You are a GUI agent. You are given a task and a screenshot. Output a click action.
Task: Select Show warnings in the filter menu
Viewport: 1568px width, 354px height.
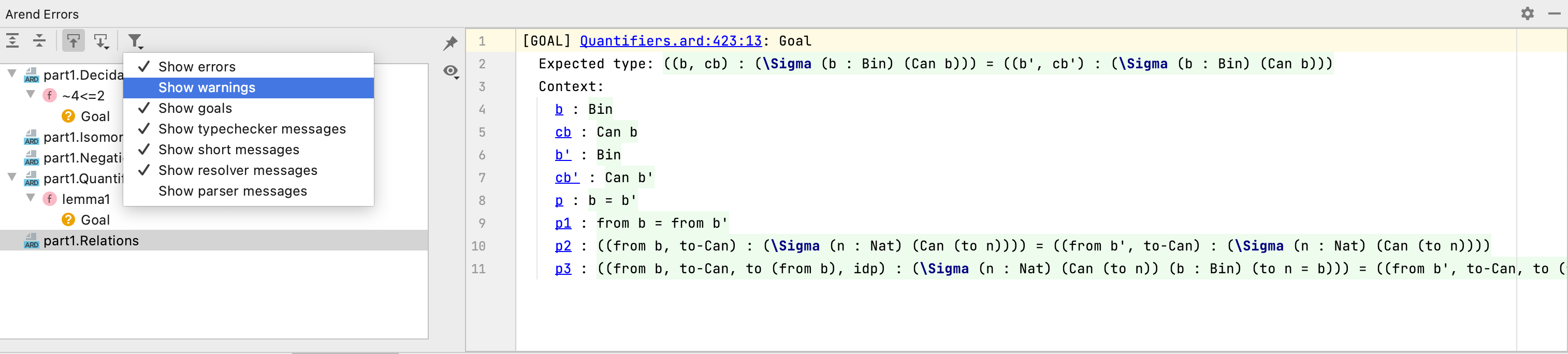click(x=206, y=87)
